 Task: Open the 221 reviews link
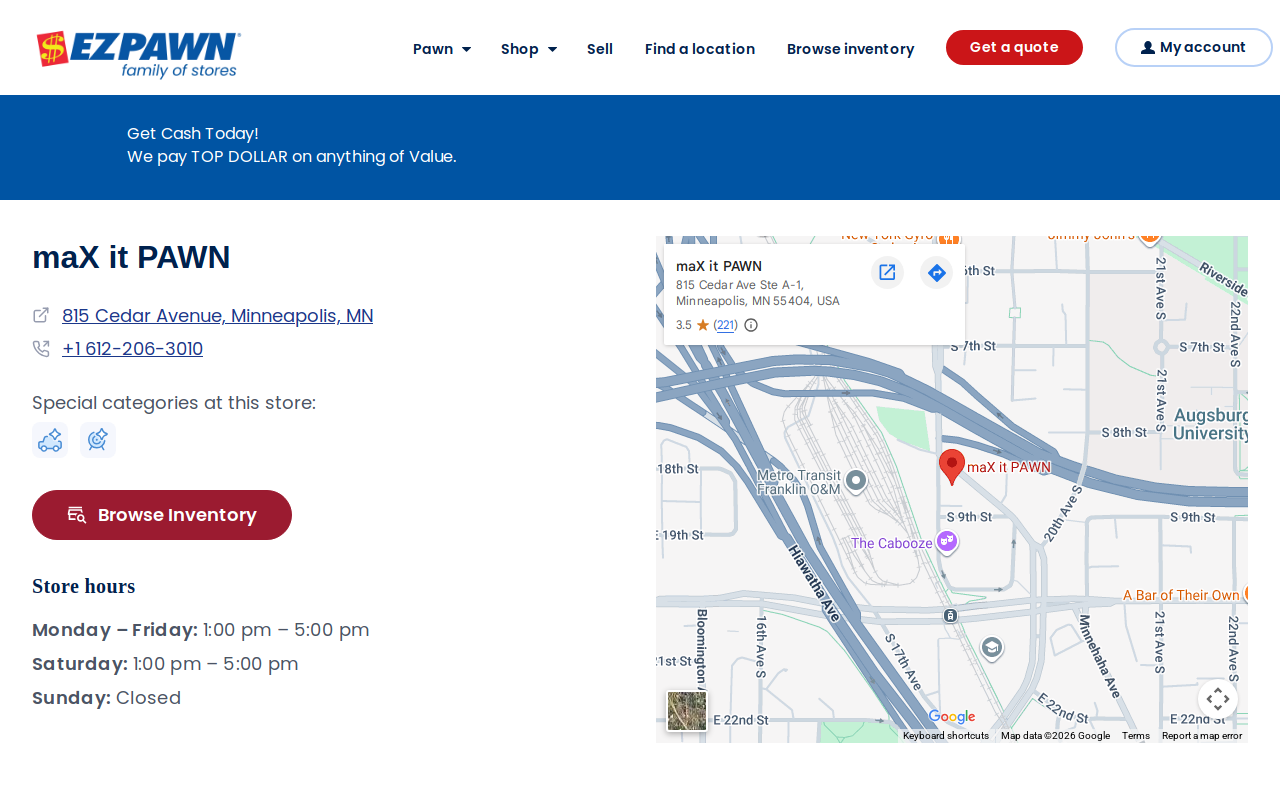[x=726, y=325]
